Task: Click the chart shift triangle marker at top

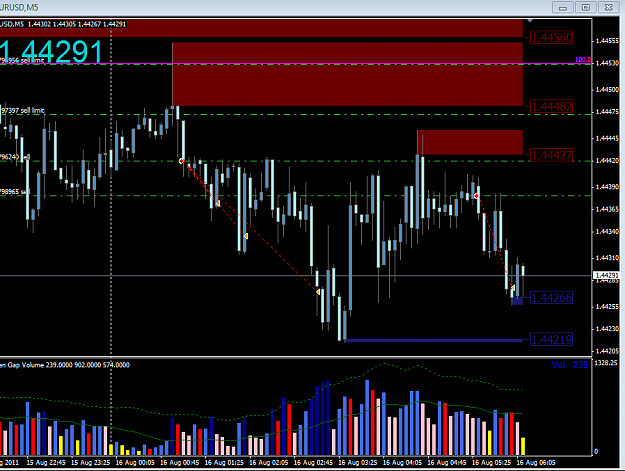Action: click(x=530, y=20)
